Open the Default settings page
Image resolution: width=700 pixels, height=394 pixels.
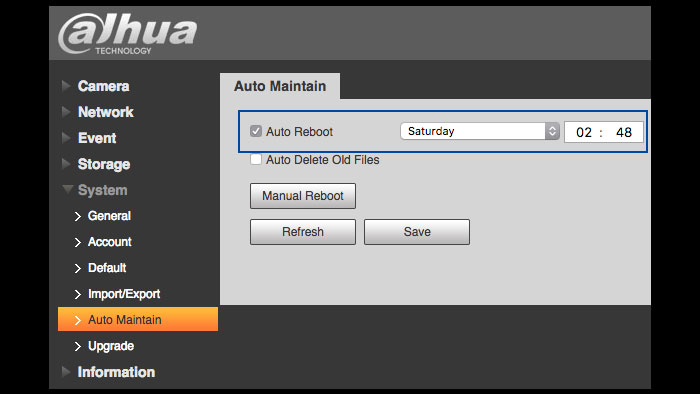click(x=107, y=268)
